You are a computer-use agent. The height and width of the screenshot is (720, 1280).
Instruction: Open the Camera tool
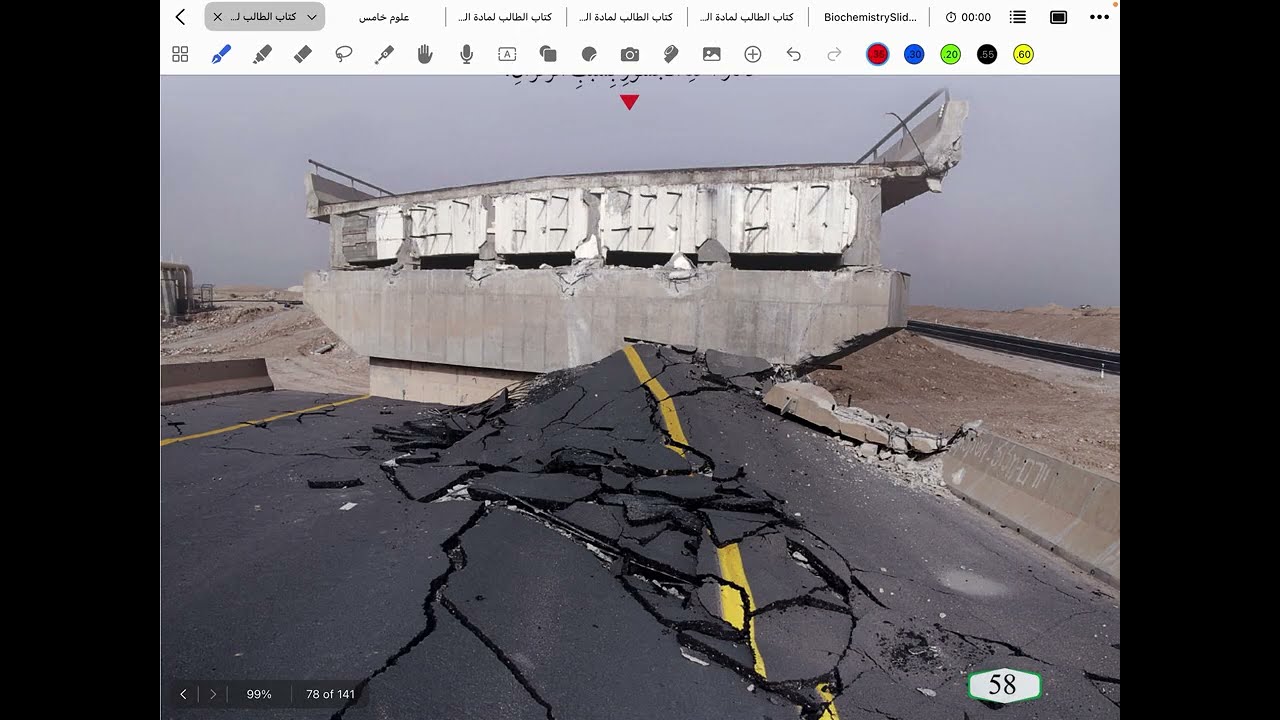[630, 54]
